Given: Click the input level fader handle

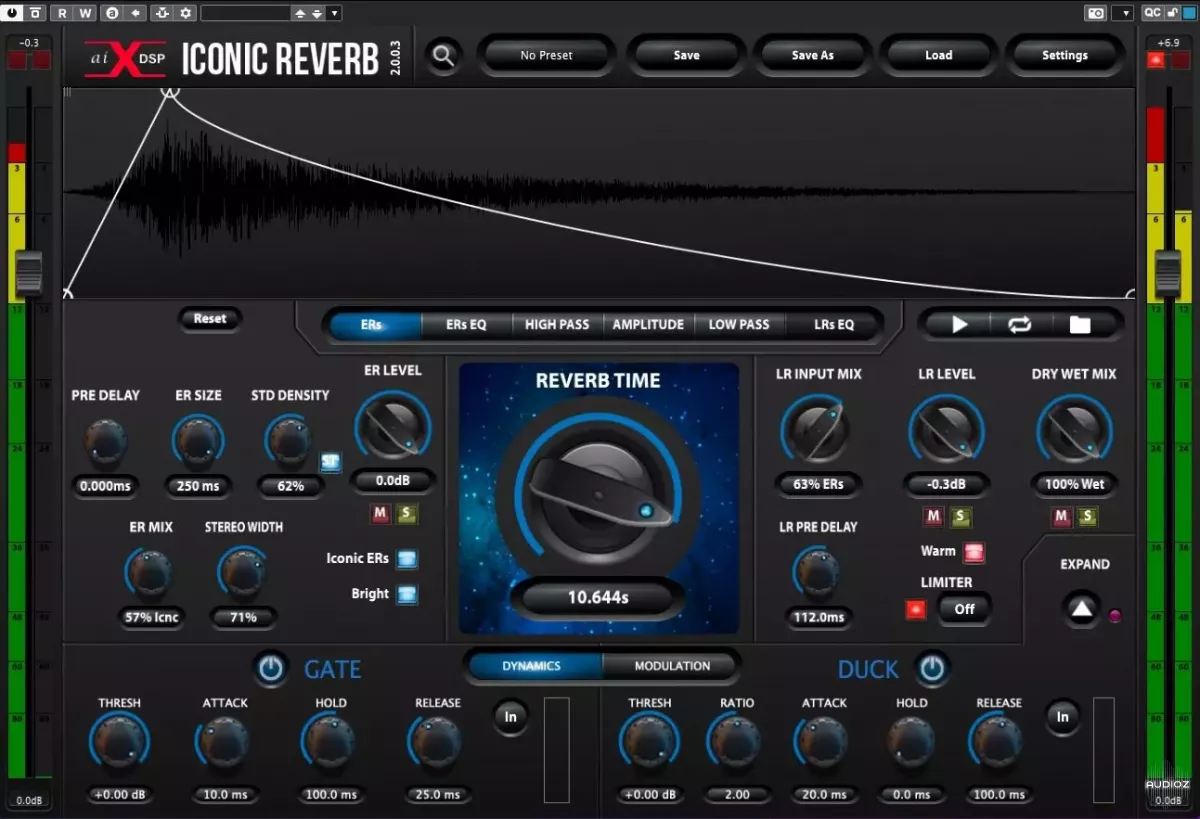Looking at the screenshot, I should pyautogui.click(x=28, y=273).
